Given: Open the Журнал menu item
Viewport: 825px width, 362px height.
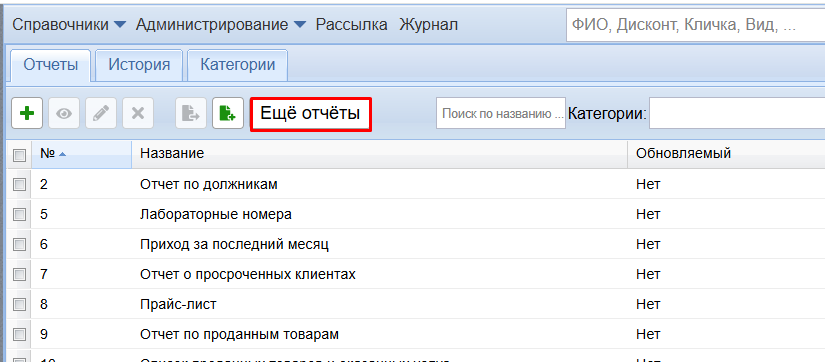Looking at the screenshot, I should tap(428, 25).
